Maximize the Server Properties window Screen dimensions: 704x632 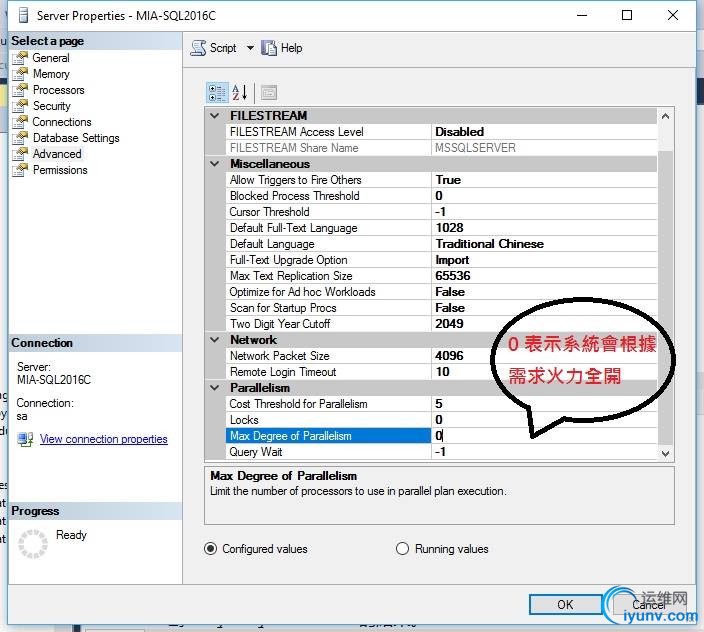click(627, 15)
